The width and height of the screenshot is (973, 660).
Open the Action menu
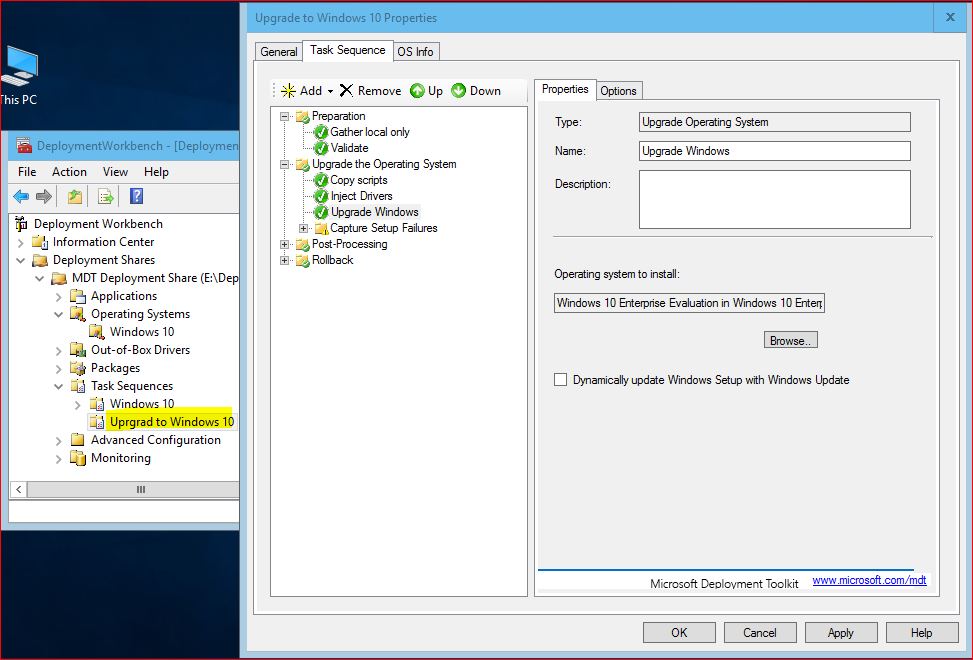coord(69,171)
